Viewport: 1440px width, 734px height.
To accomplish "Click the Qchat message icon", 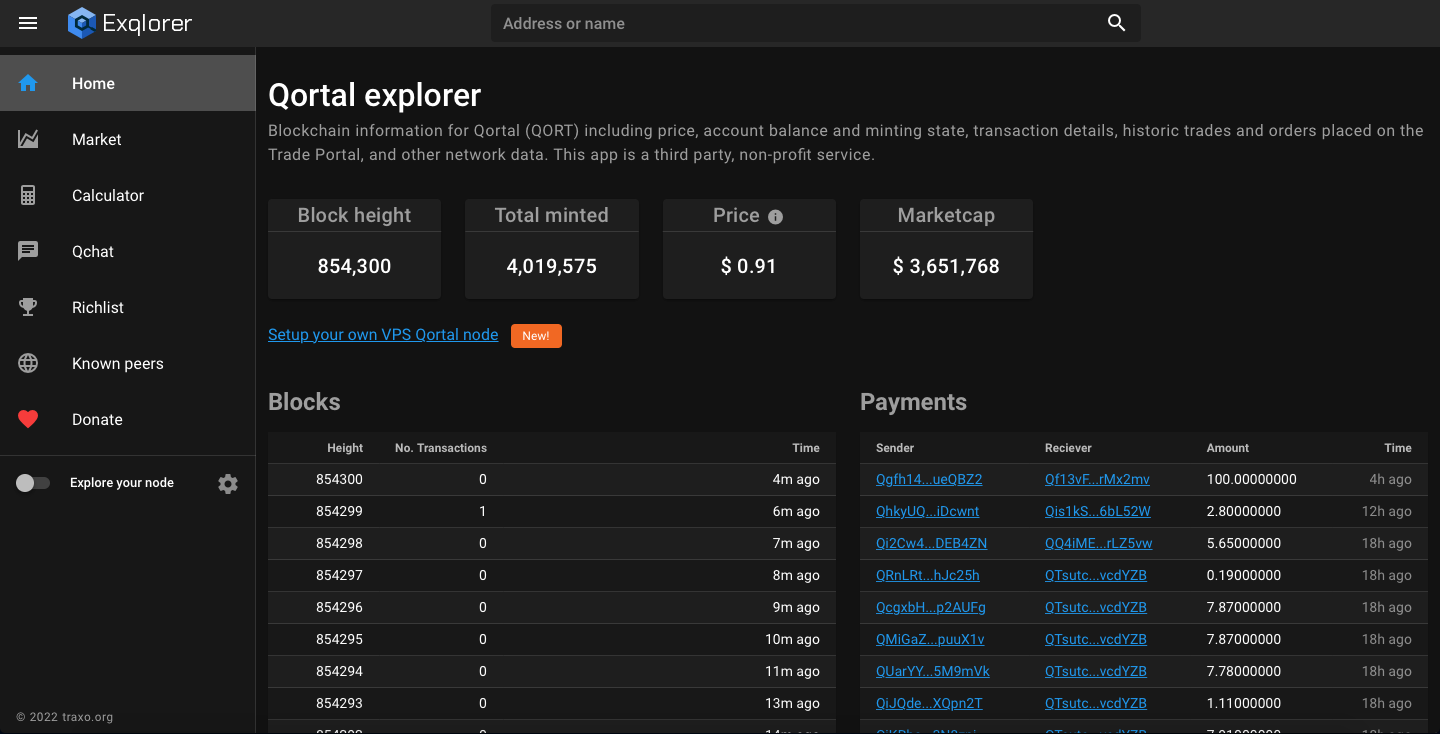I will (x=28, y=251).
